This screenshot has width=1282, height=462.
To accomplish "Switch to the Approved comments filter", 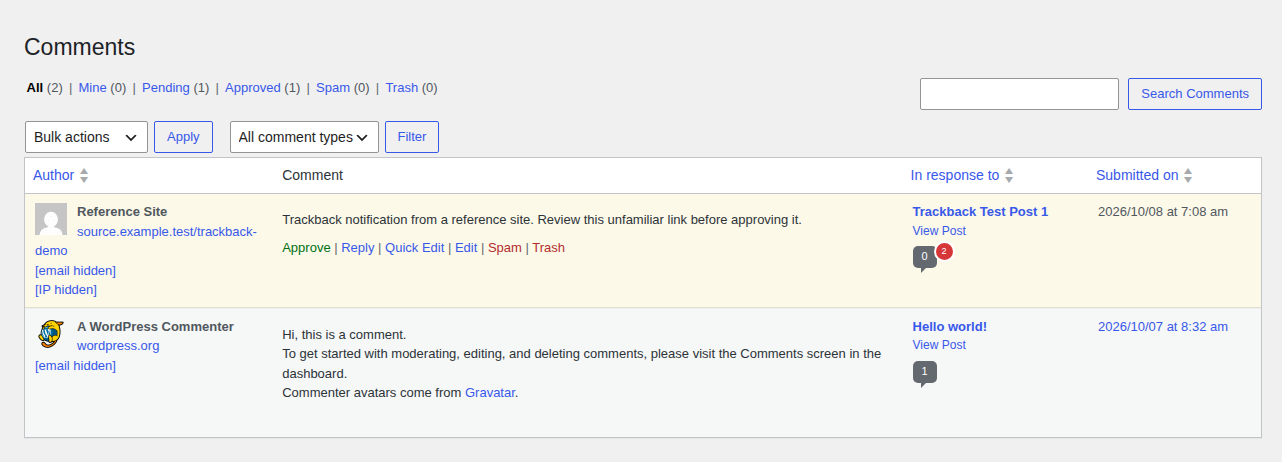I will [253, 88].
